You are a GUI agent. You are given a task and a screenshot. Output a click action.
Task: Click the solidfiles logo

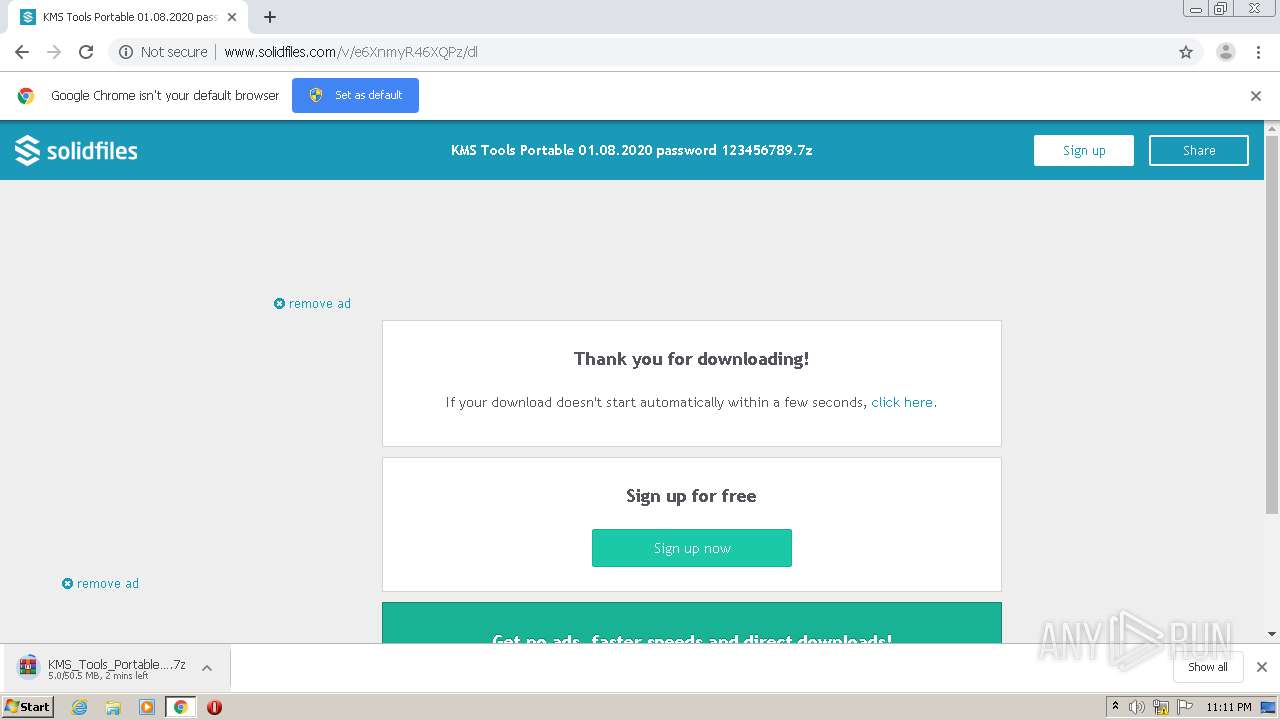pos(76,150)
